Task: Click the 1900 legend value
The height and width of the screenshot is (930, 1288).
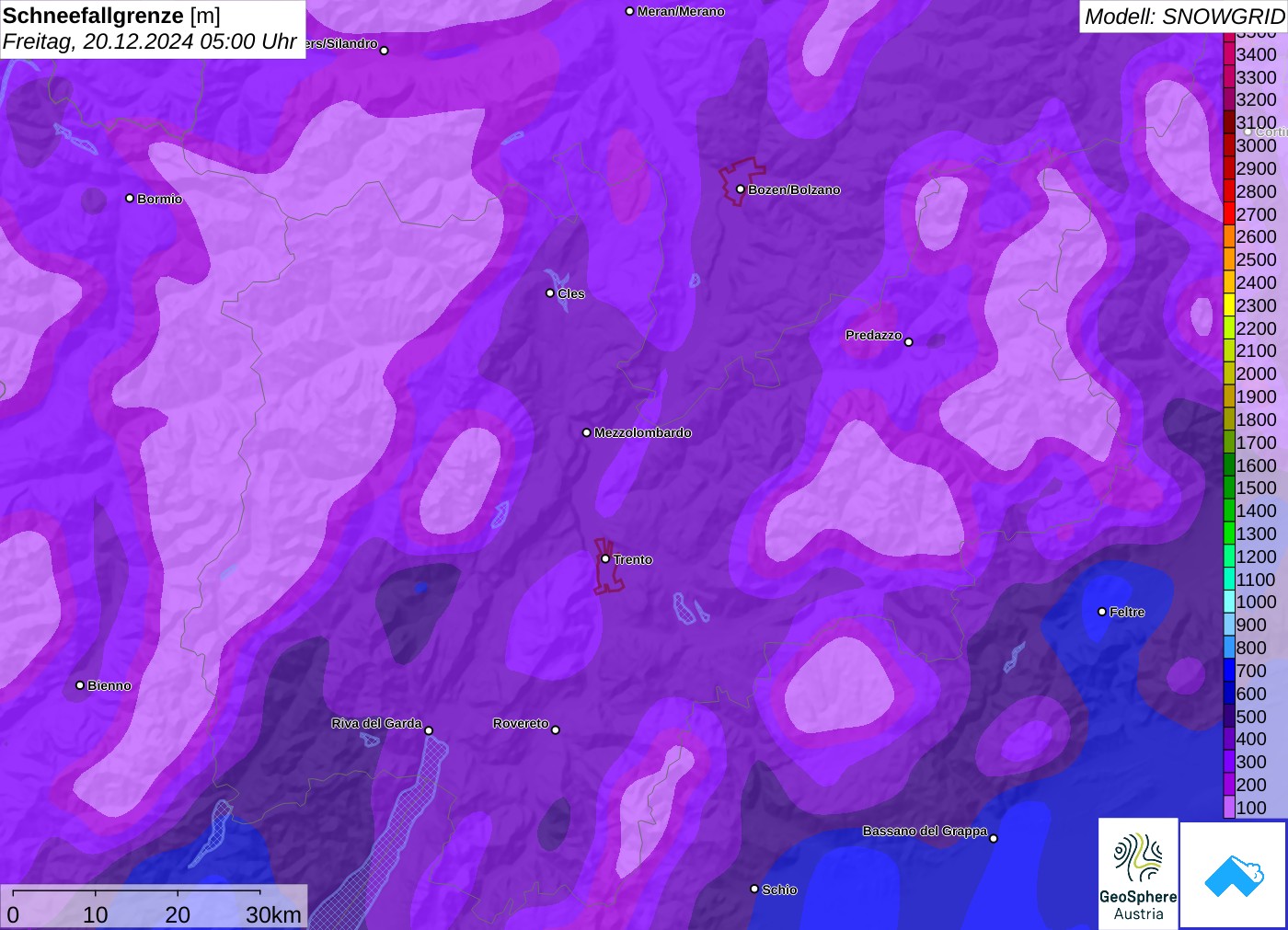Action: click(x=1256, y=396)
